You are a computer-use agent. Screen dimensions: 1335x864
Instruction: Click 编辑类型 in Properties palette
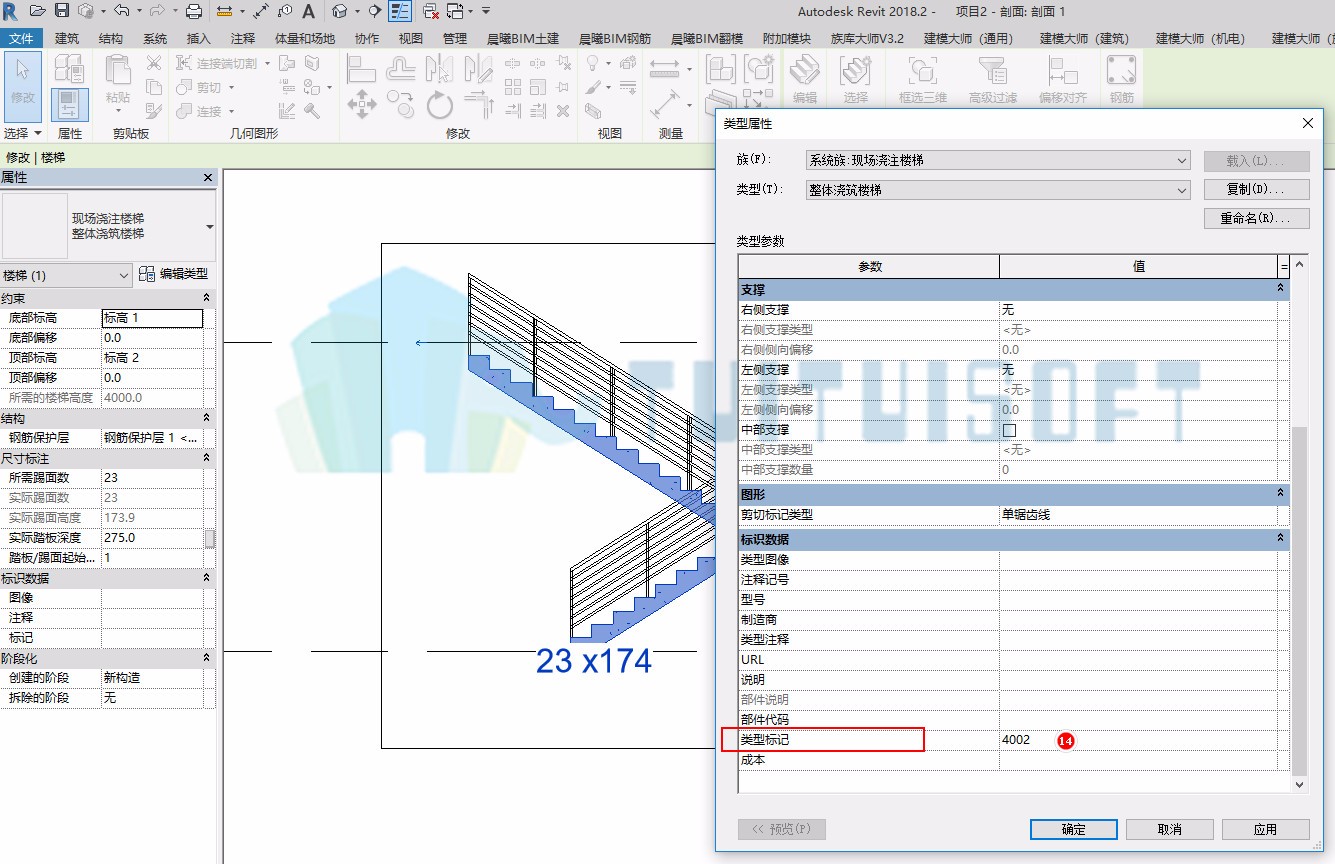pos(174,274)
